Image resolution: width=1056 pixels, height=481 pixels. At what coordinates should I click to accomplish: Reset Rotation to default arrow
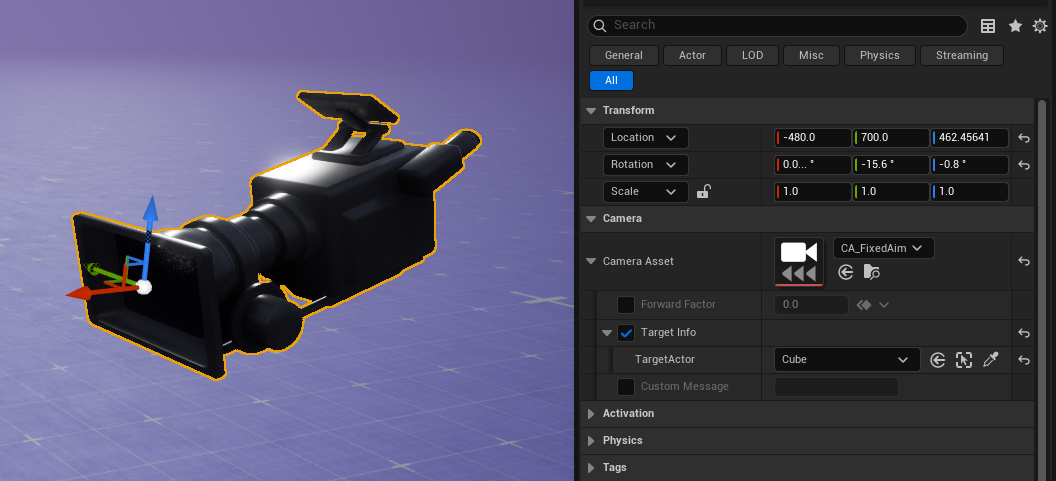pyautogui.click(x=1024, y=165)
